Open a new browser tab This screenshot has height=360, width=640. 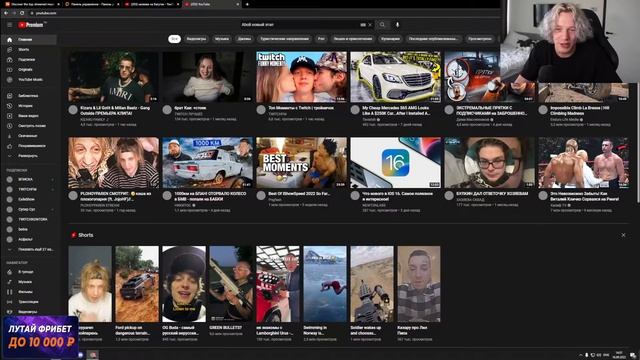tap(247, 4)
